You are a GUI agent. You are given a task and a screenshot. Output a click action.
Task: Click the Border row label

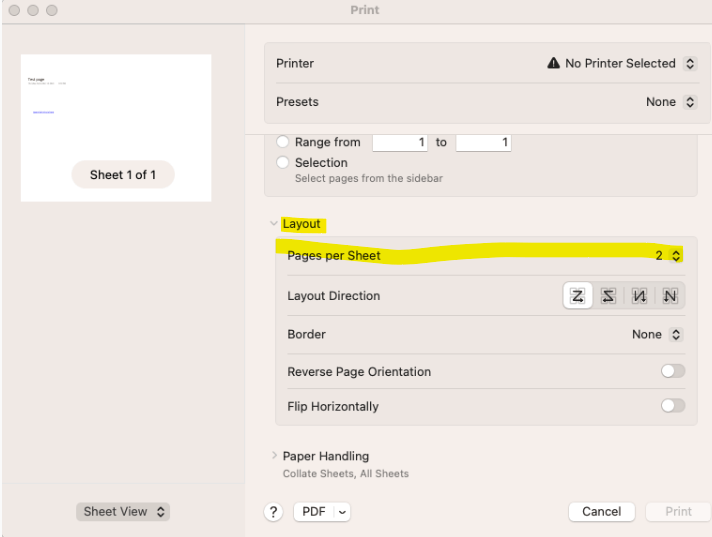307,335
